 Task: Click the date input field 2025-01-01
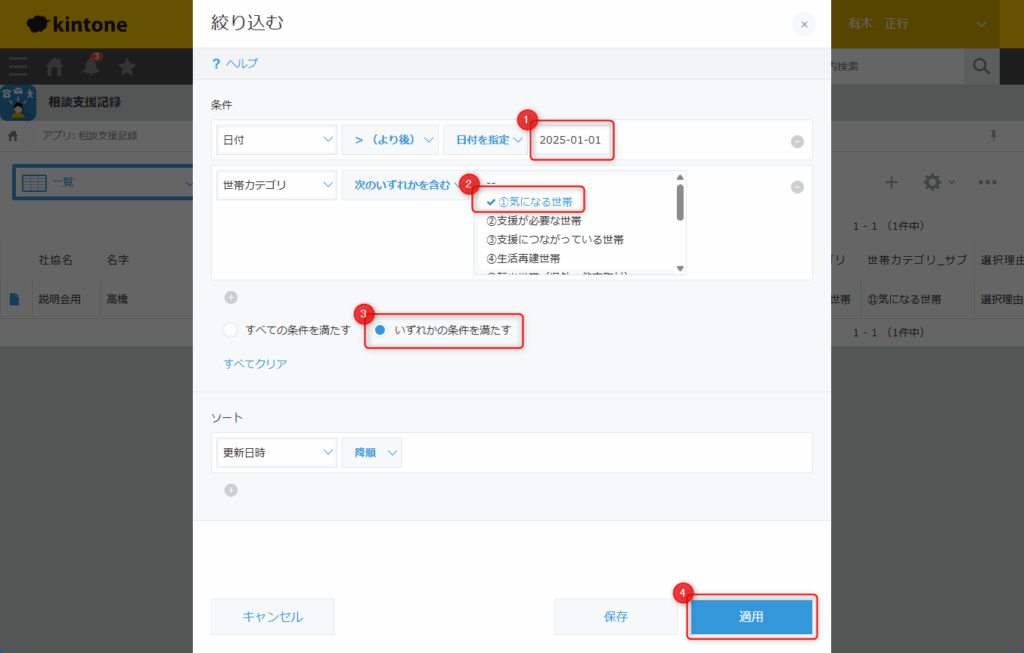[x=571, y=140]
